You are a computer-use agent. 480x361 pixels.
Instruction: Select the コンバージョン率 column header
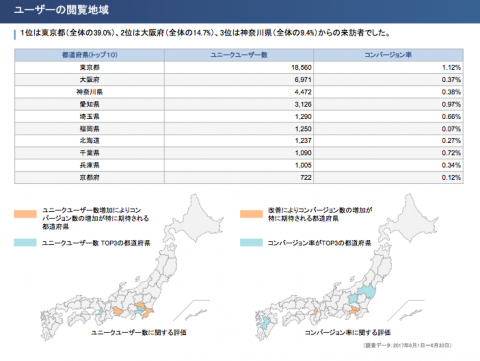coord(388,55)
